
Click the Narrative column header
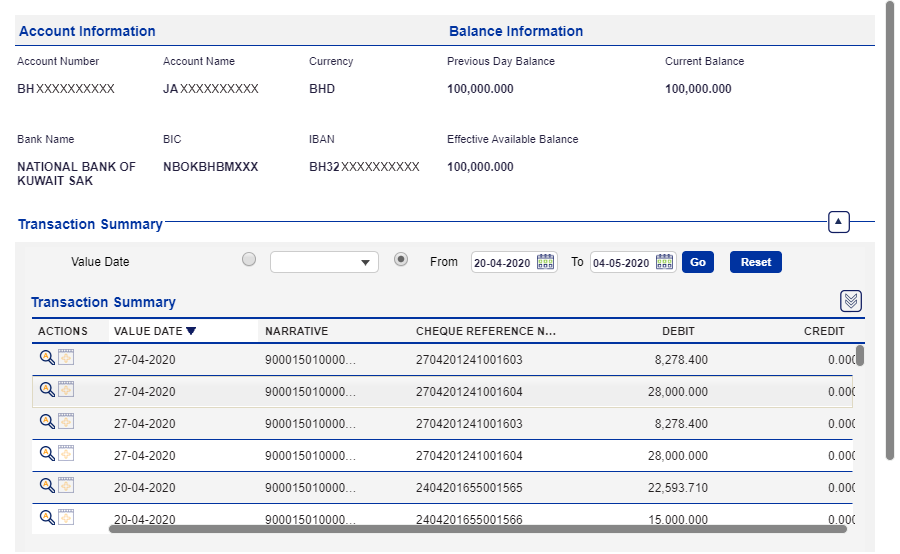tap(296, 331)
